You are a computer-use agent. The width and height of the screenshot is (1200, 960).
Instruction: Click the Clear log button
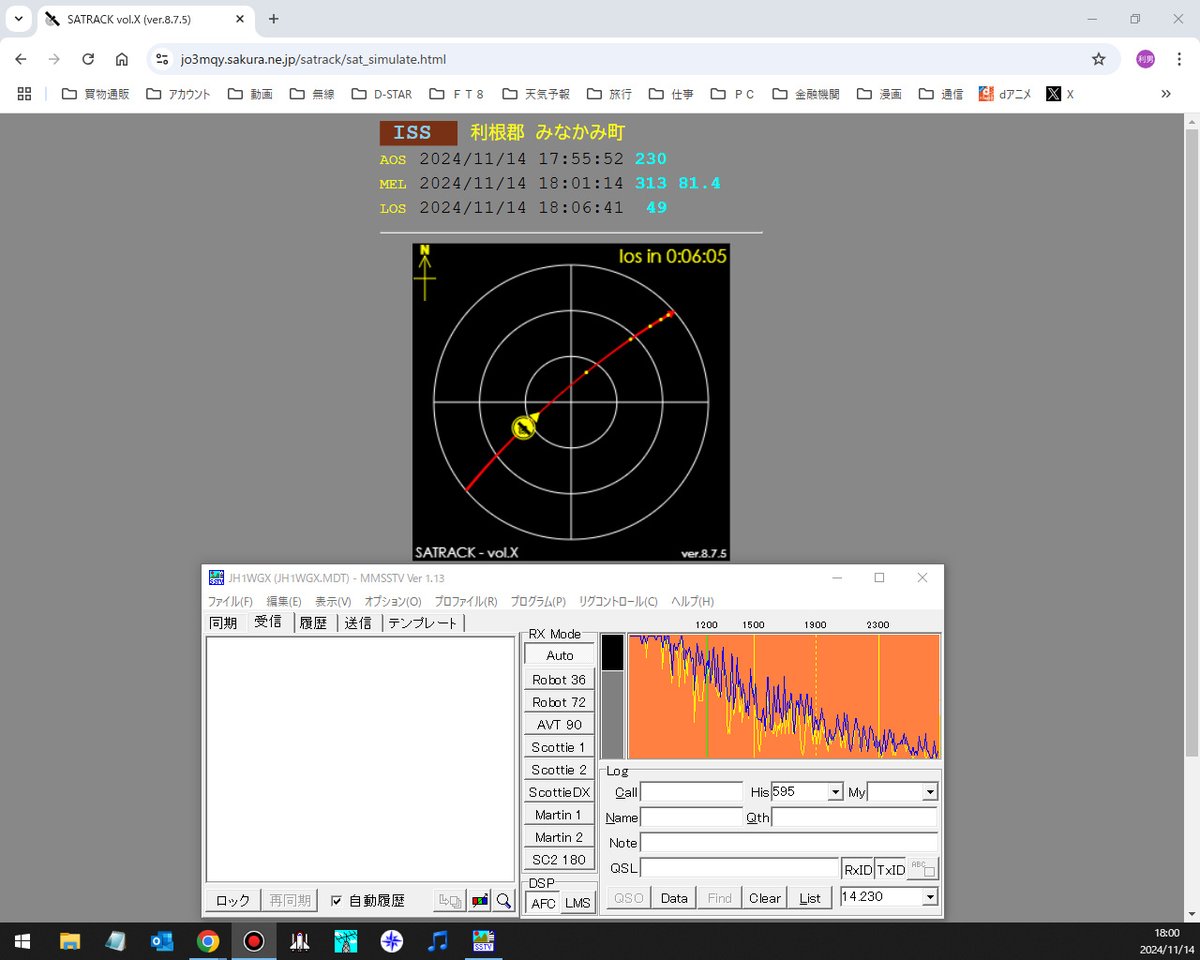[x=765, y=898]
